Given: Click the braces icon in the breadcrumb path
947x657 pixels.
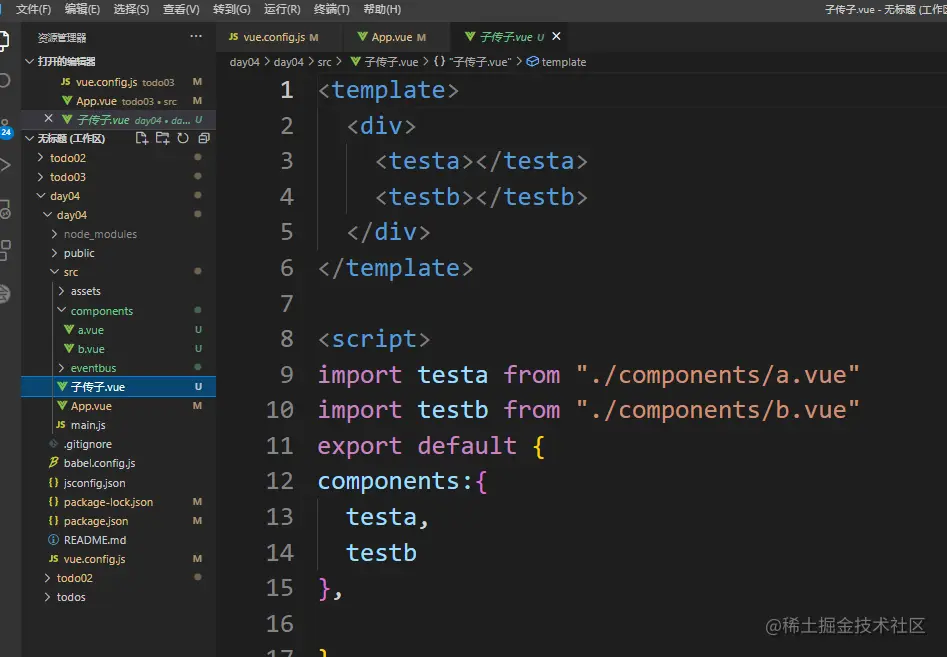Looking at the screenshot, I should coord(440,62).
